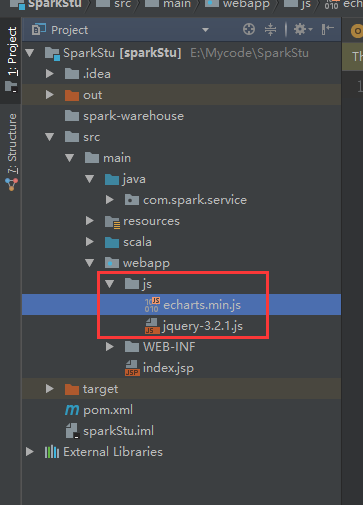The height and width of the screenshot is (505, 363).
Task: Expand the target folder
Action: point(50,389)
